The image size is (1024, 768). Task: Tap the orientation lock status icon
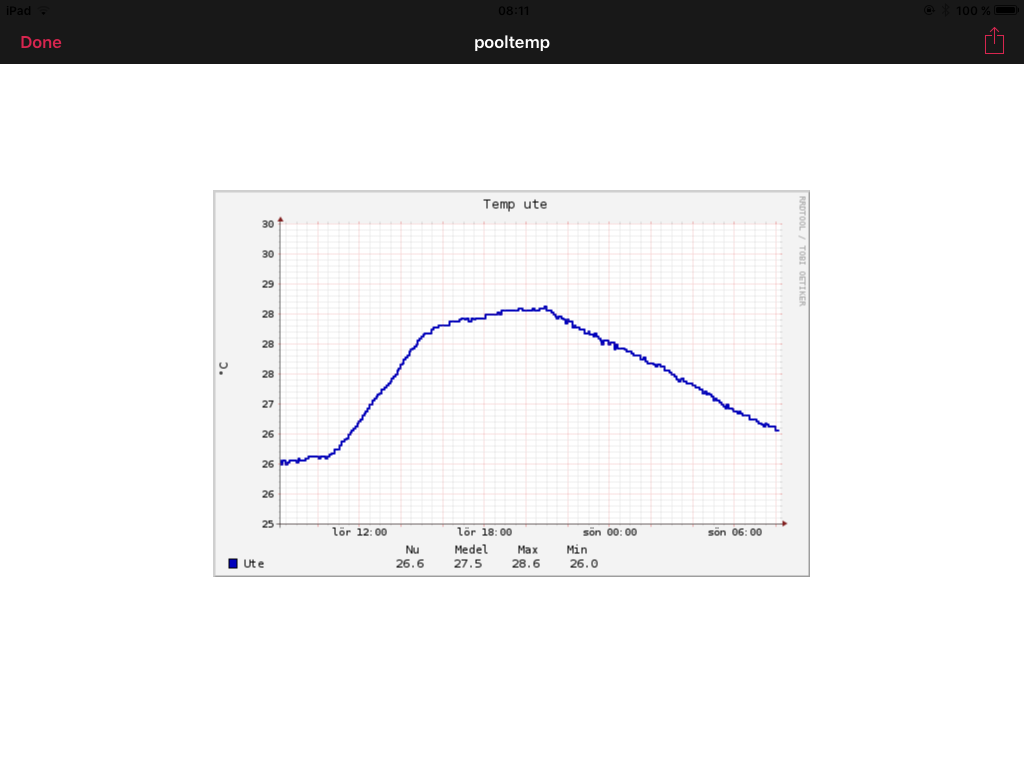click(x=929, y=10)
